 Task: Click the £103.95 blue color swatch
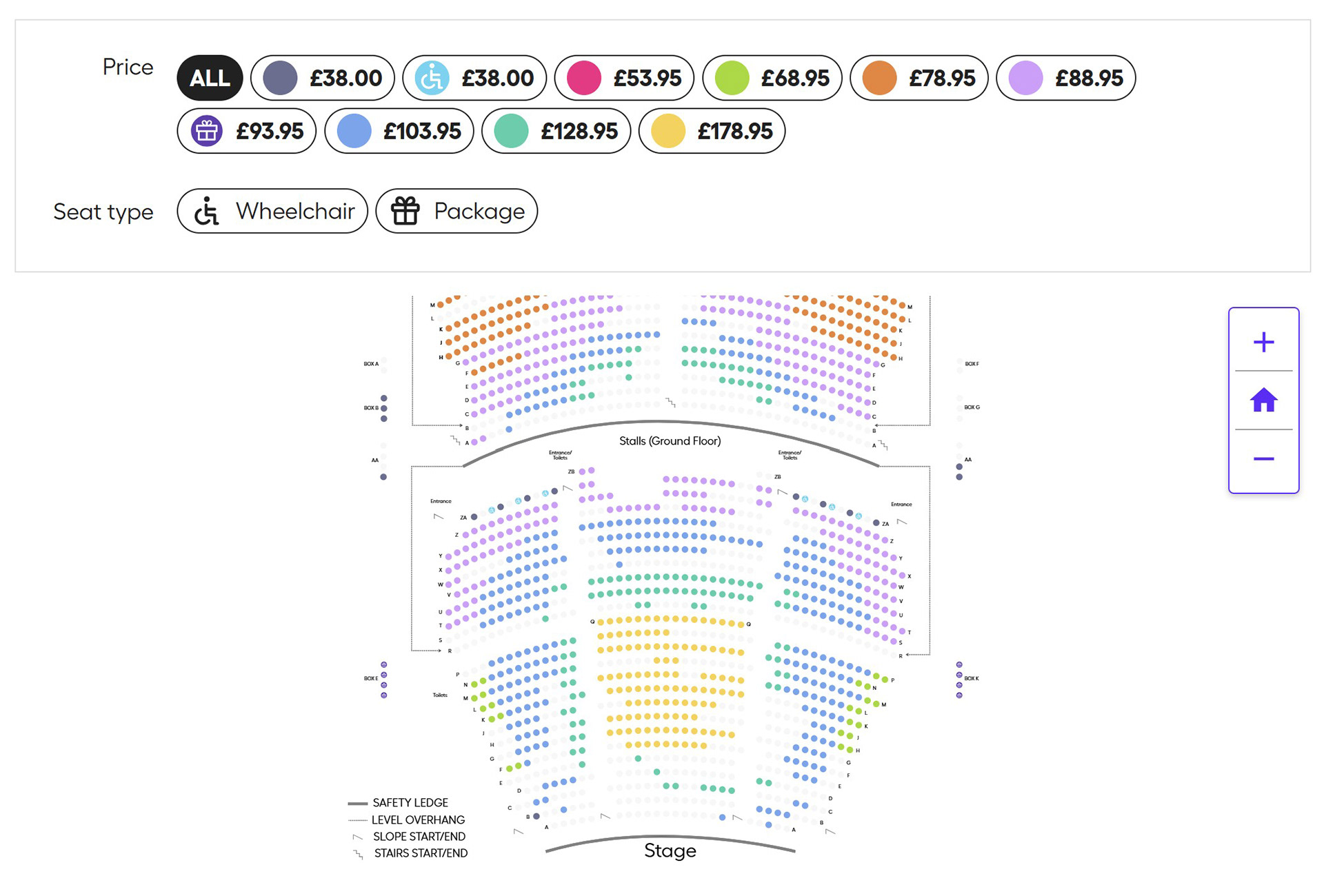tap(354, 131)
